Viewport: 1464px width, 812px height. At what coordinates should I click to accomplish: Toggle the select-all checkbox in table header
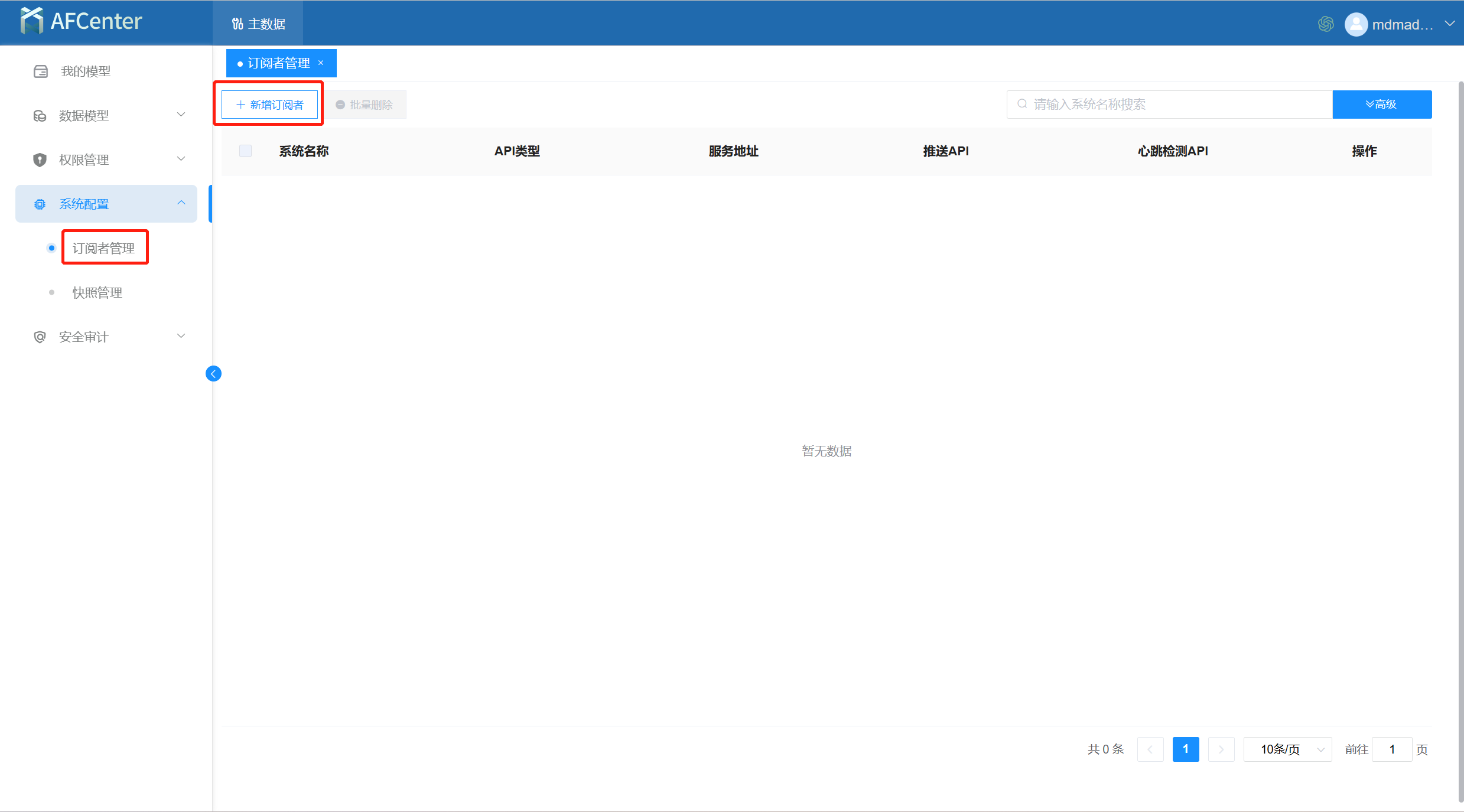pyautogui.click(x=245, y=151)
